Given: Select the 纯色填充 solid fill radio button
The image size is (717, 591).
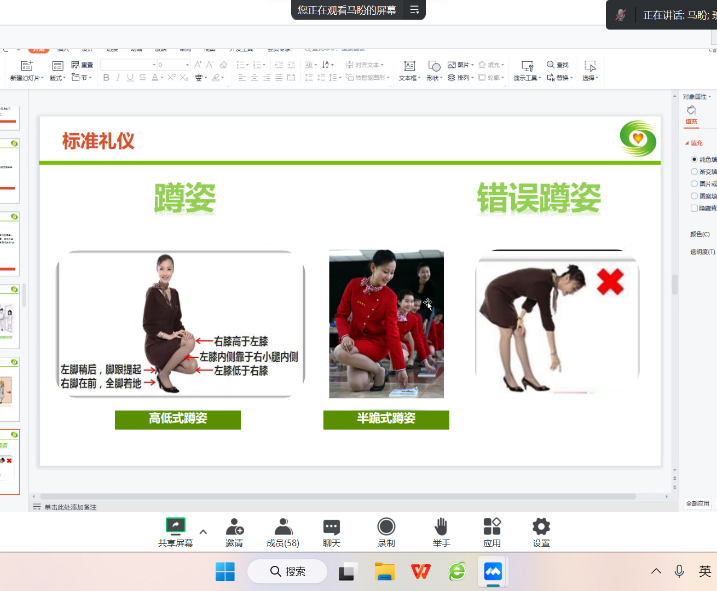Looking at the screenshot, I should 695,159.
